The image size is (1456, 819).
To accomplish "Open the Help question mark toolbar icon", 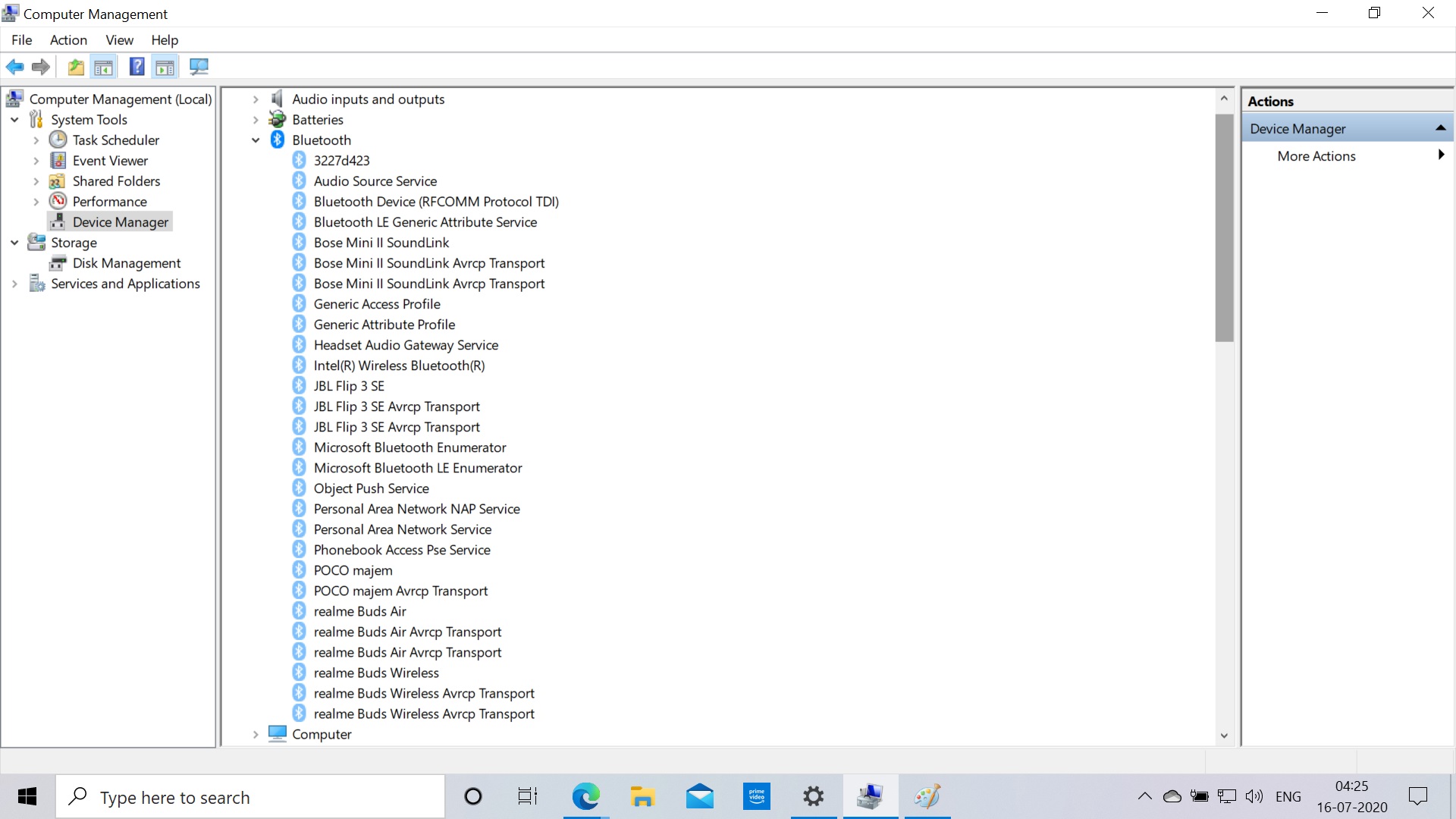I will (x=136, y=67).
